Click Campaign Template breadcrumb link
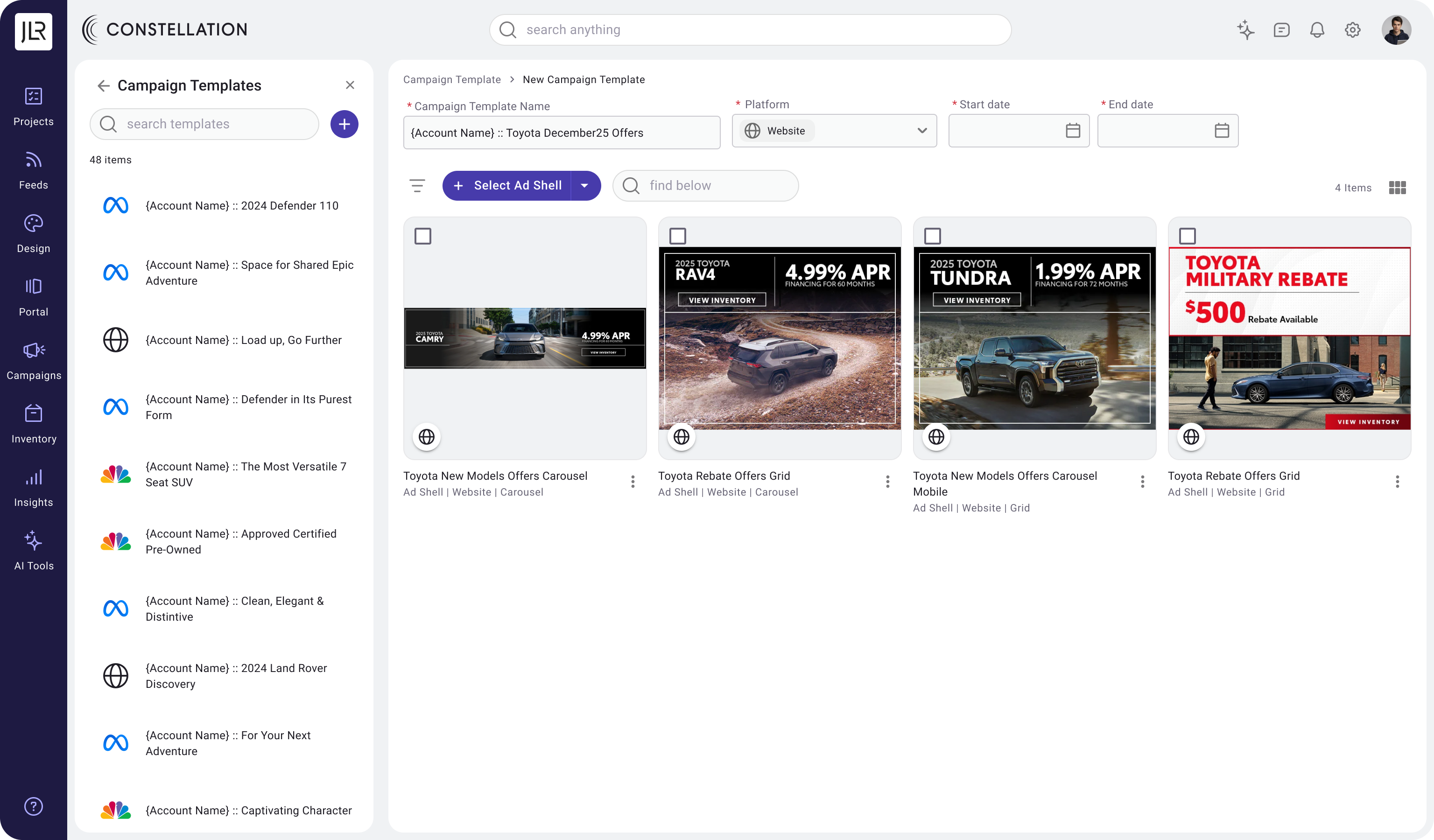The width and height of the screenshot is (1434, 840). (x=452, y=80)
